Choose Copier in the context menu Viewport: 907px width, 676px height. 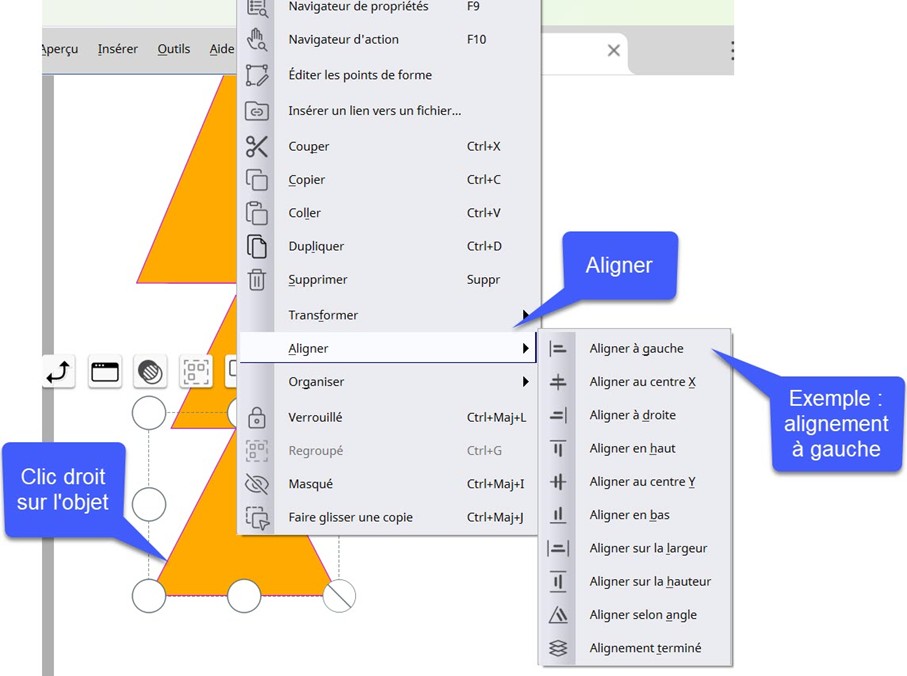[389, 180]
